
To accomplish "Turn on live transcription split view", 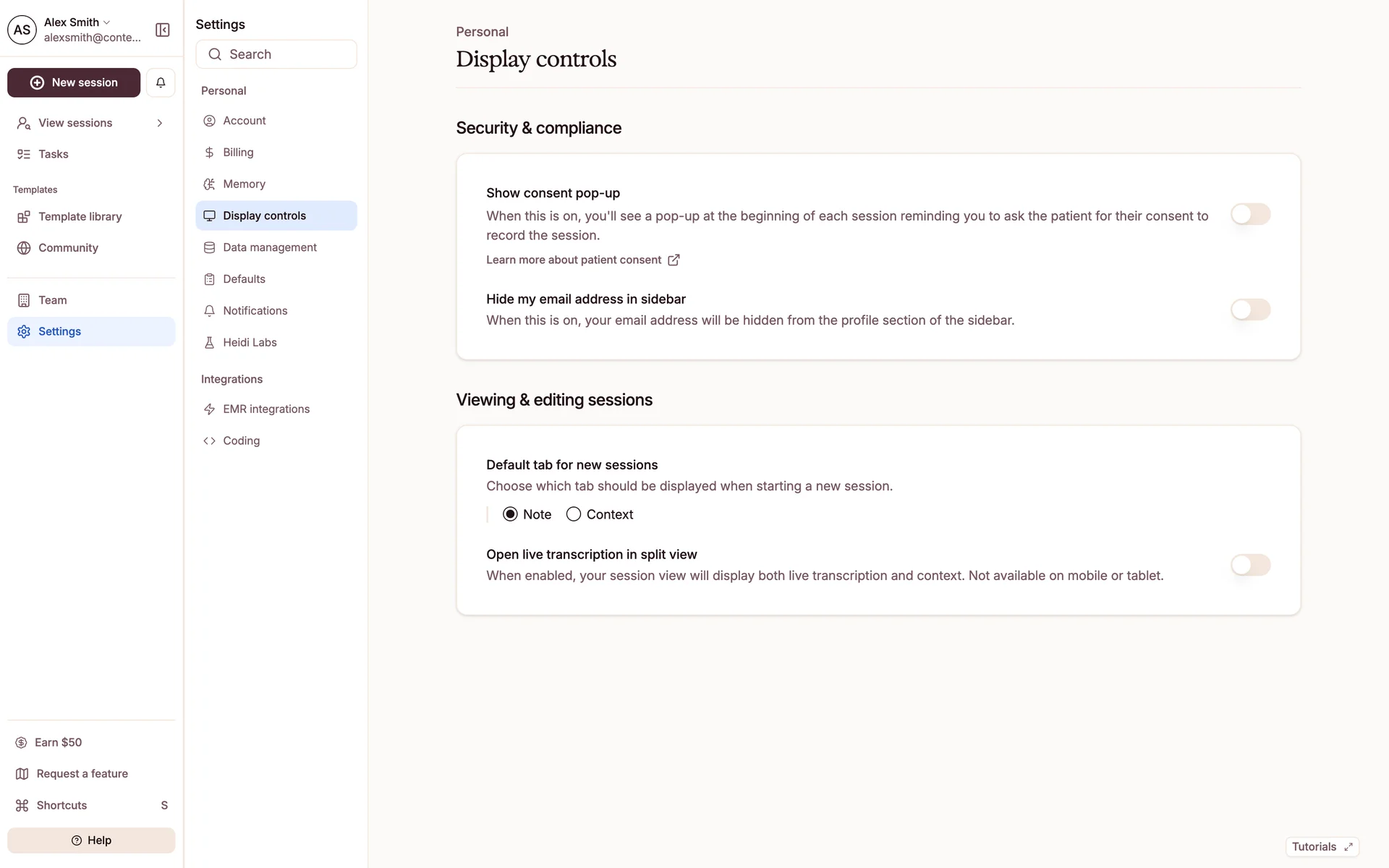I will click(1250, 565).
